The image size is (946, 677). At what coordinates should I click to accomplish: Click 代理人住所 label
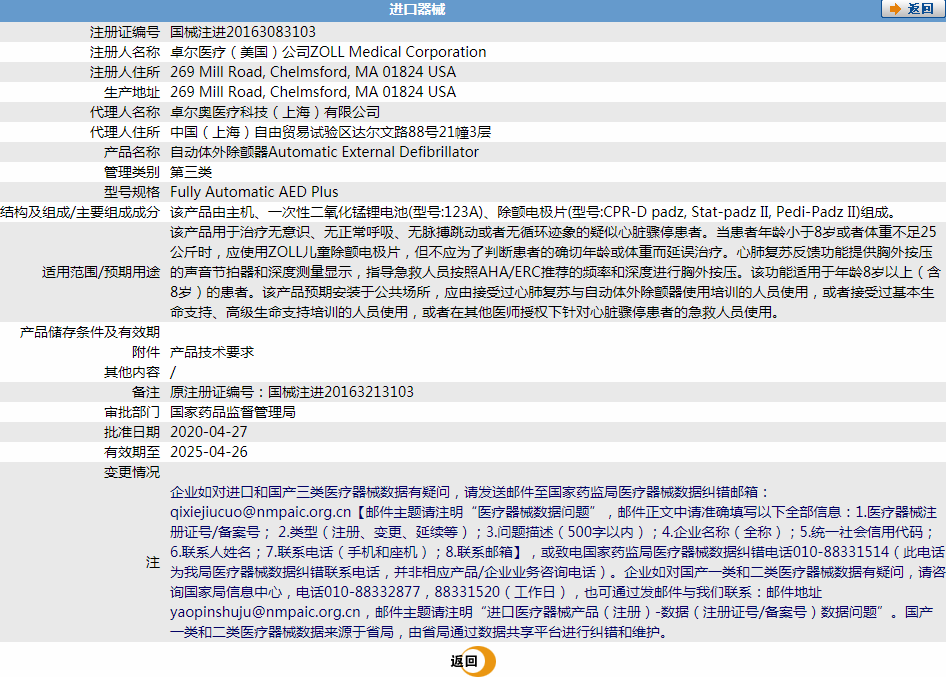click(125, 132)
